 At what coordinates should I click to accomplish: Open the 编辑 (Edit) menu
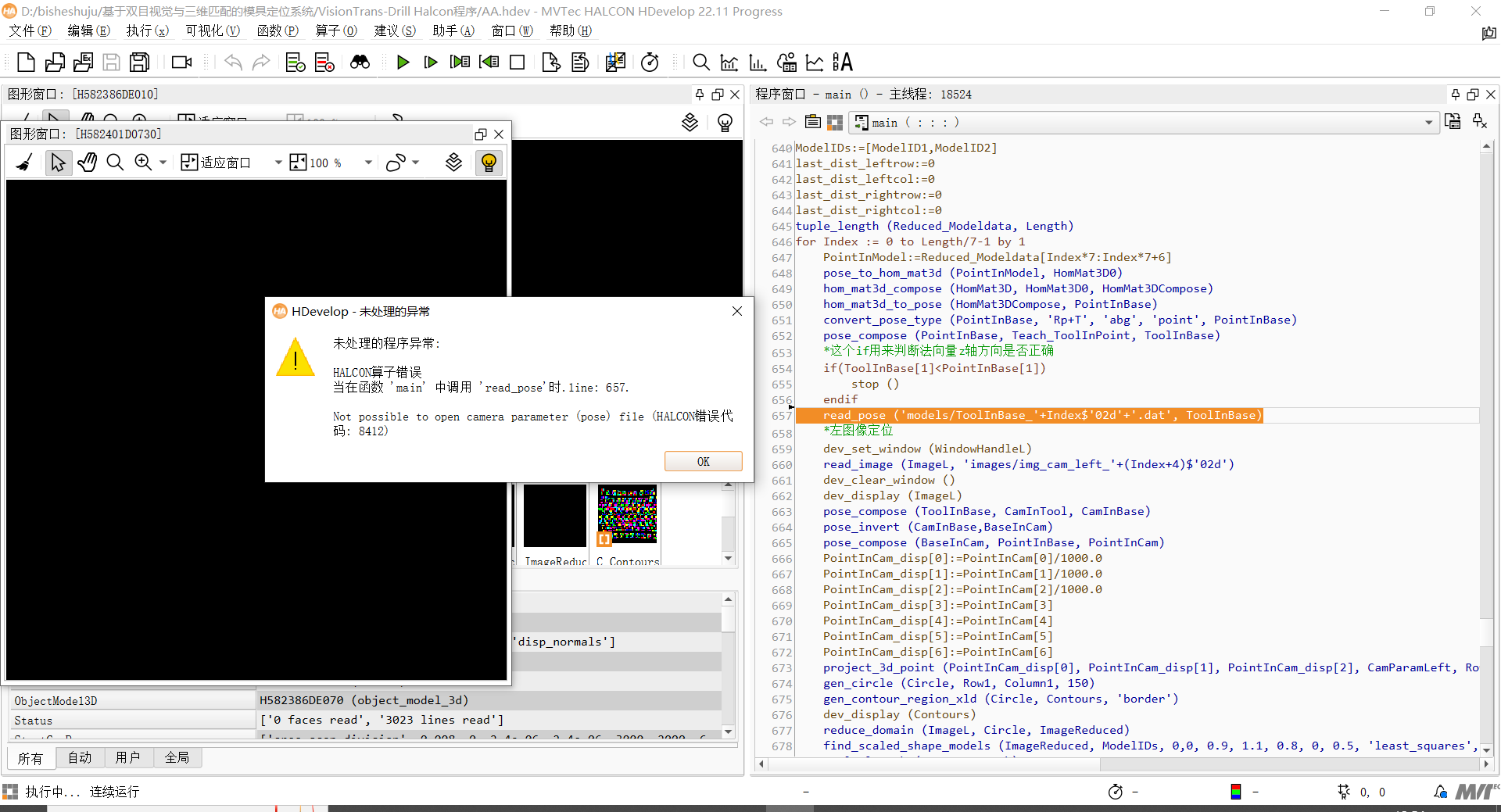pos(88,30)
